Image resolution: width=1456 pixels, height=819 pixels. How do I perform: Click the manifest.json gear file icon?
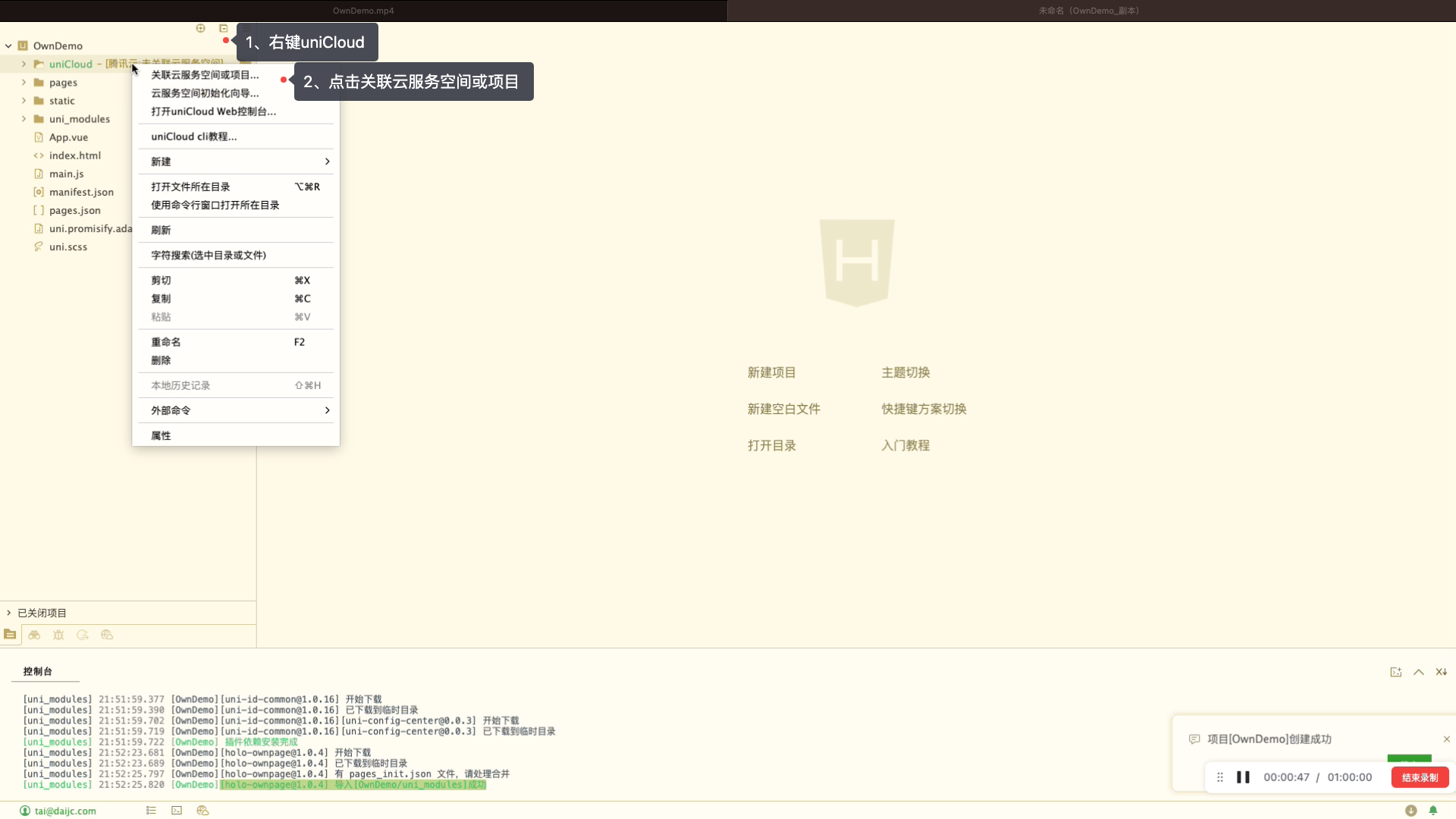[39, 192]
